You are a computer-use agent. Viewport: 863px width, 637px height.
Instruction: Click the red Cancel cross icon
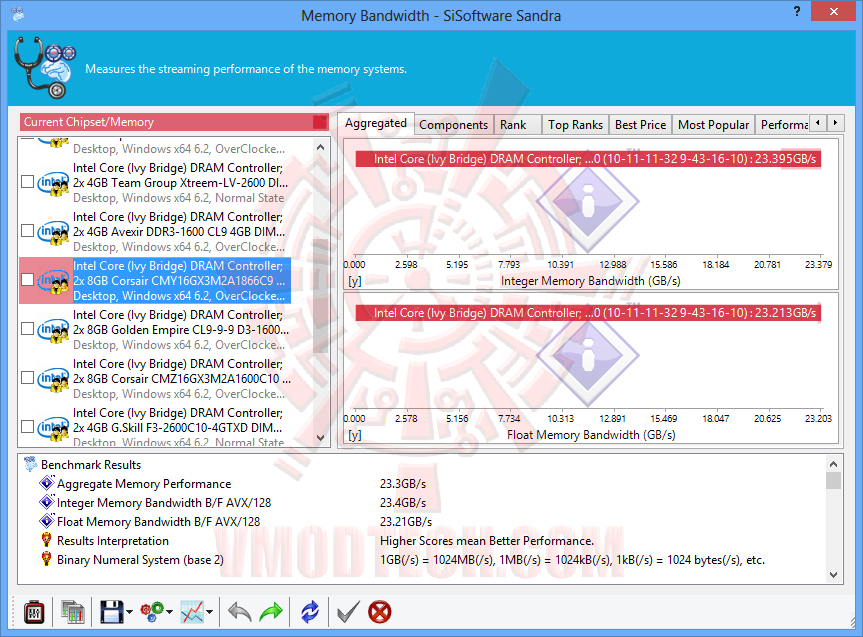(380, 612)
